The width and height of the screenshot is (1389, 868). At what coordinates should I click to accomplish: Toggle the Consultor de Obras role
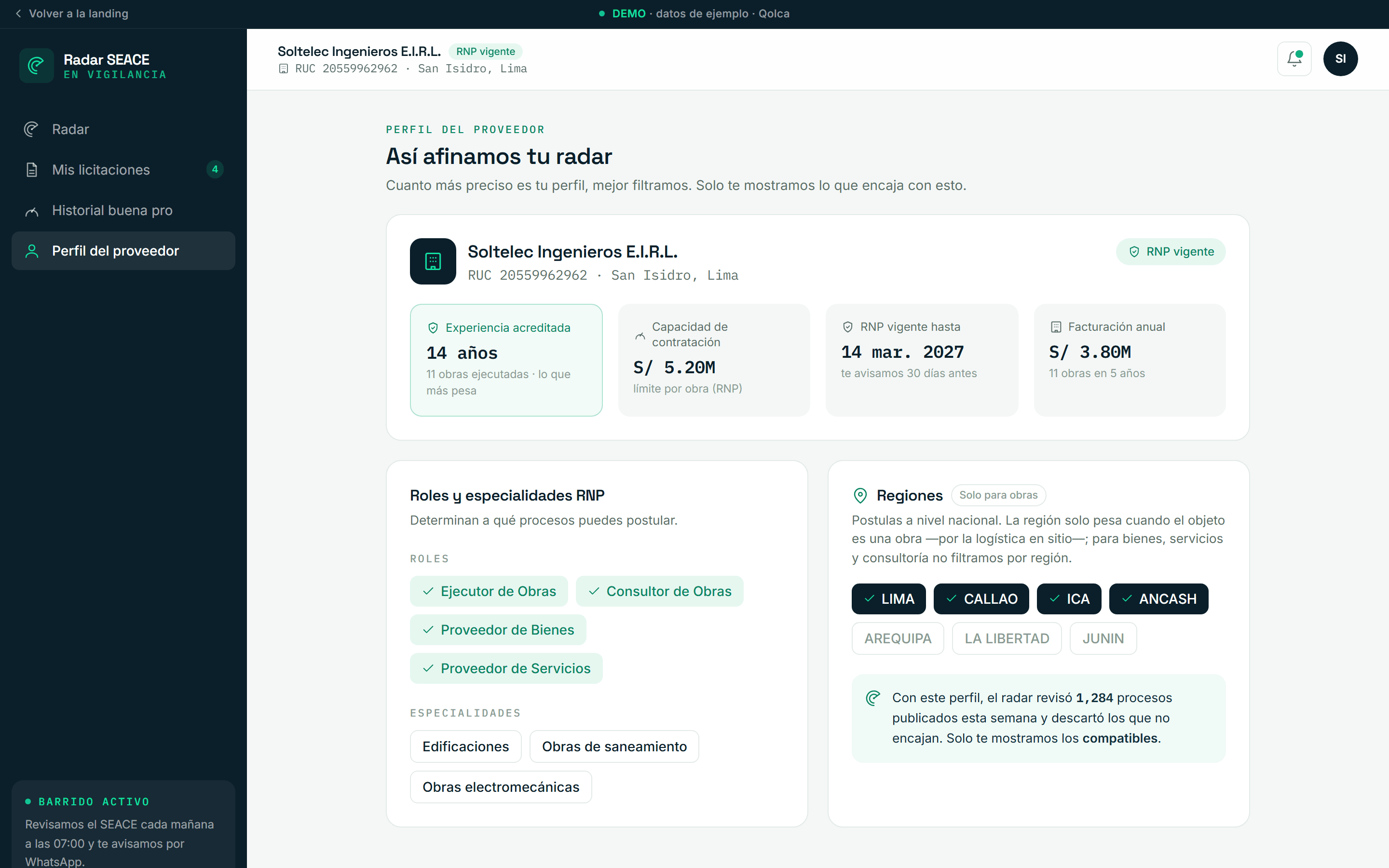coord(659,591)
